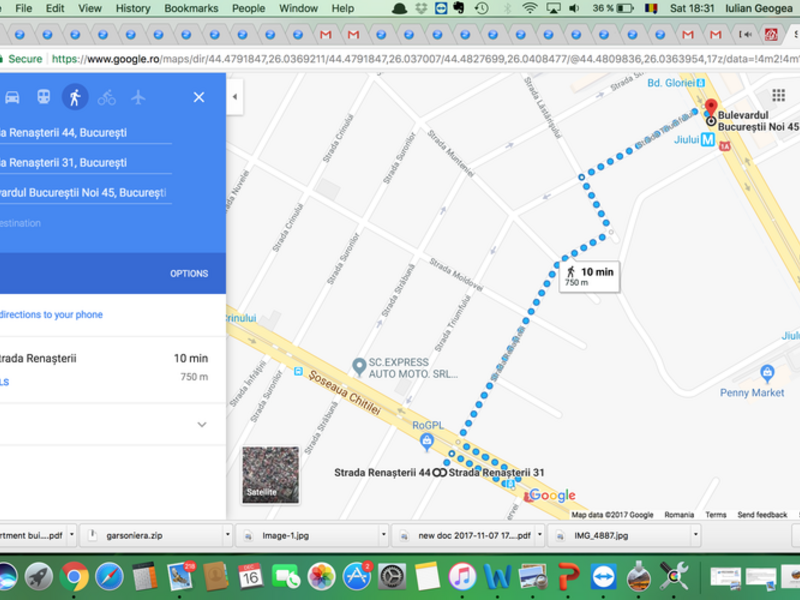
Task: Switch to Satellite view thumbnail
Action: tap(270, 474)
